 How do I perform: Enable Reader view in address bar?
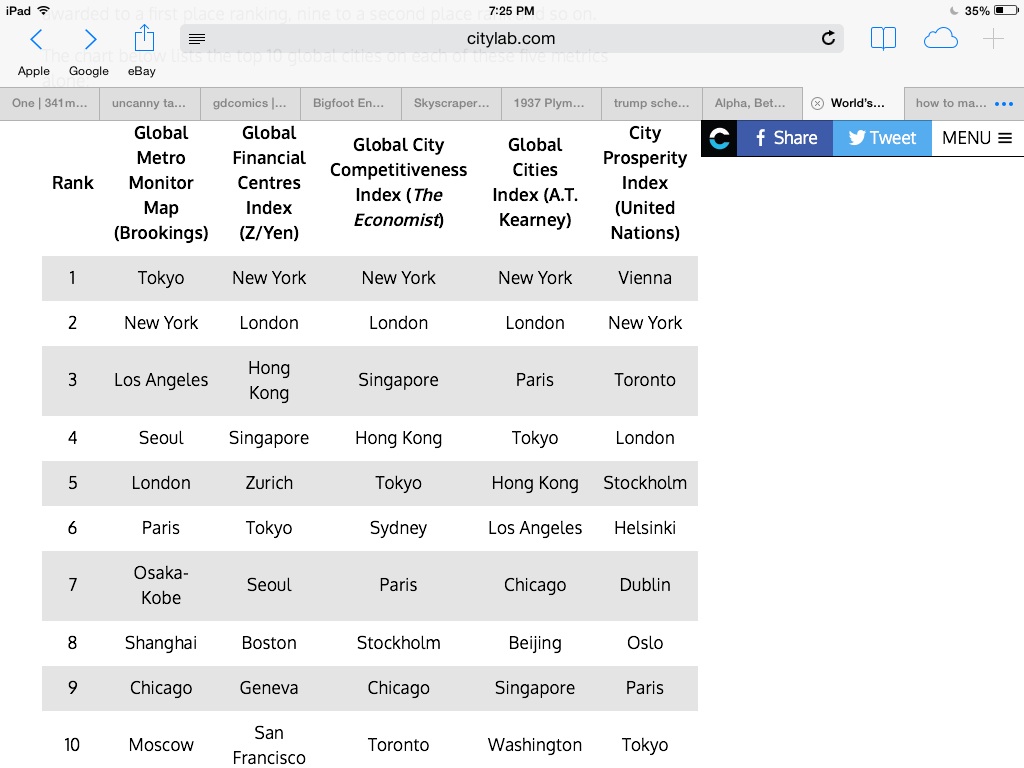[x=197, y=39]
